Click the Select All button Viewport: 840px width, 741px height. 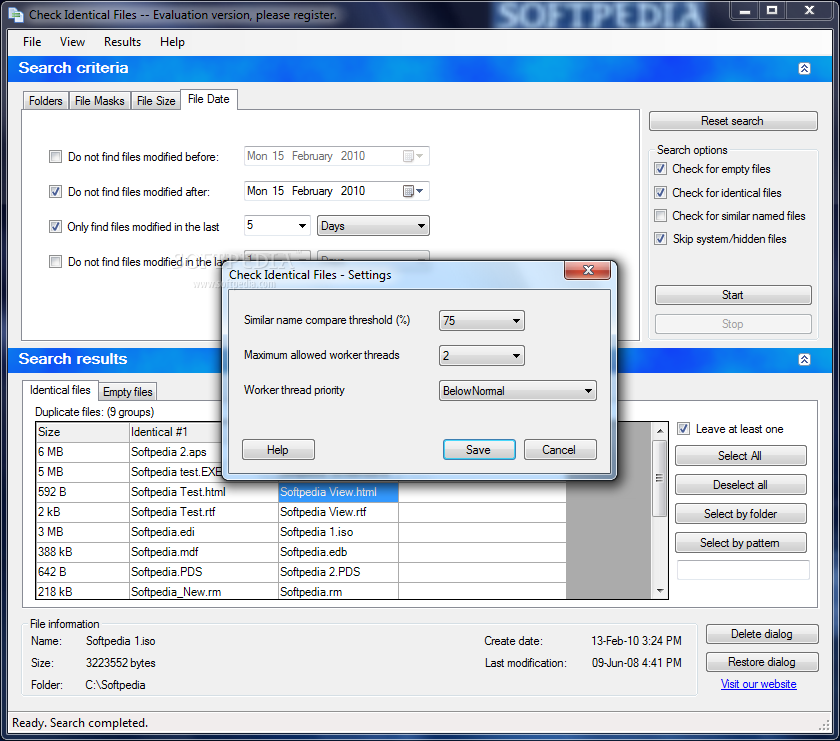(740, 455)
